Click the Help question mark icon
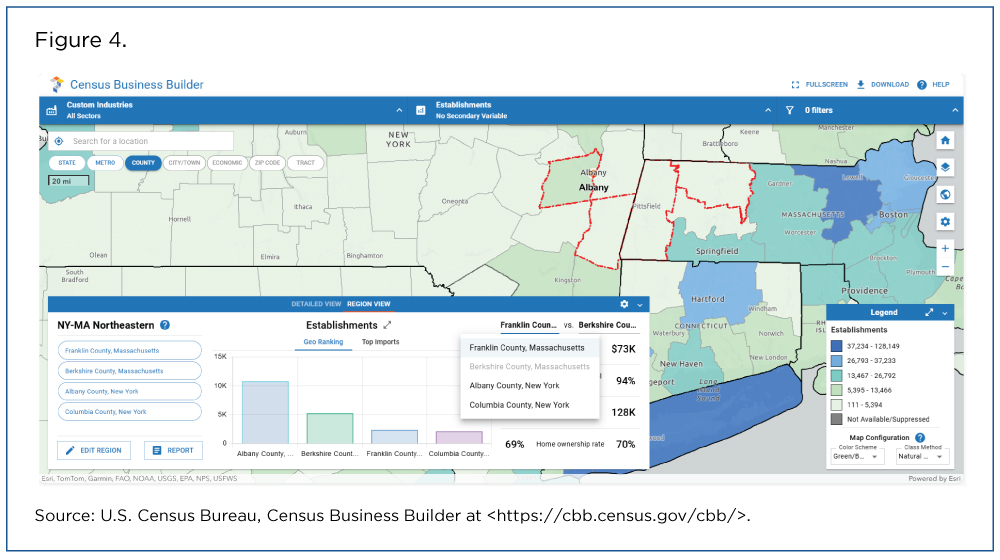This screenshot has width=1000, height=560. (x=921, y=85)
